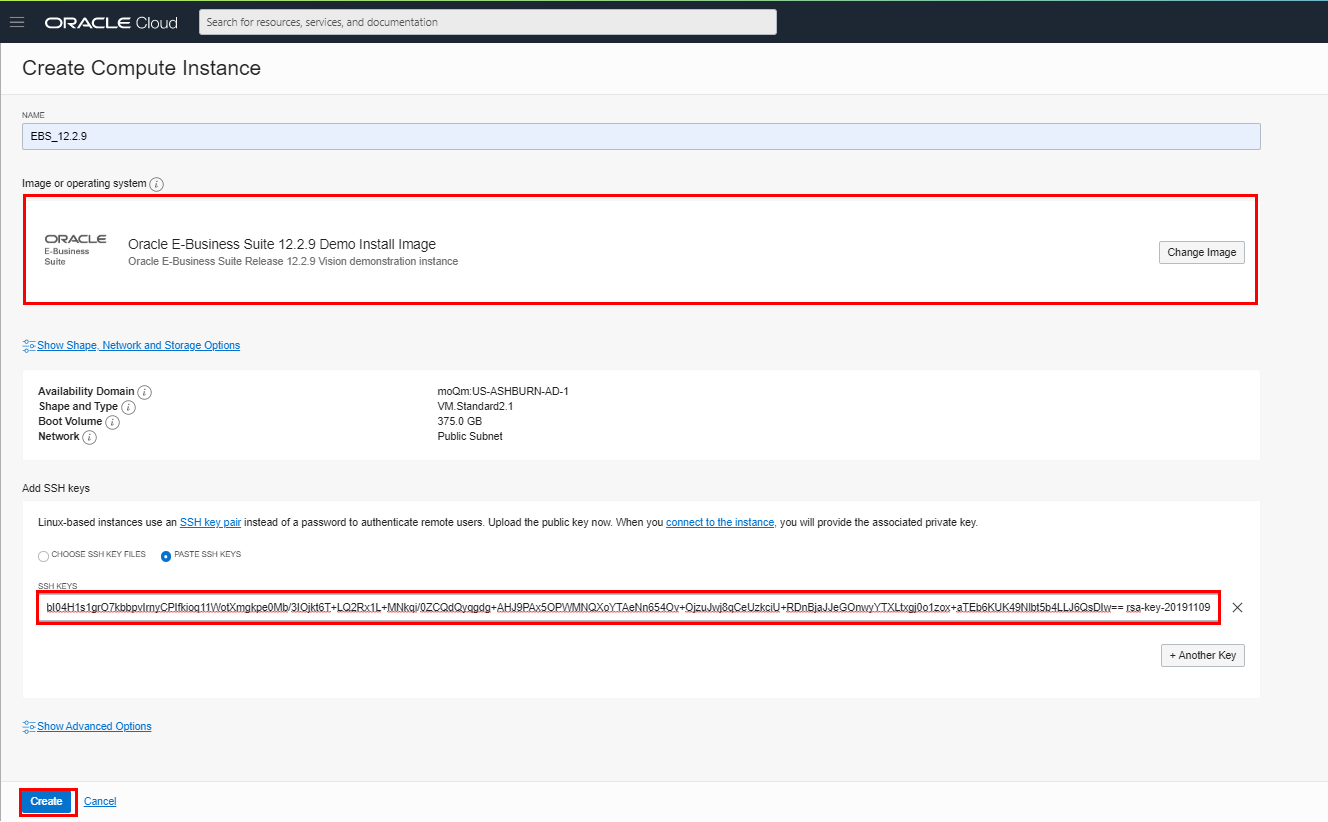The image size is (1328, 822).
Task: Click the moQm:US-ASHBURN-AD-1 value text
Action: 503,392
